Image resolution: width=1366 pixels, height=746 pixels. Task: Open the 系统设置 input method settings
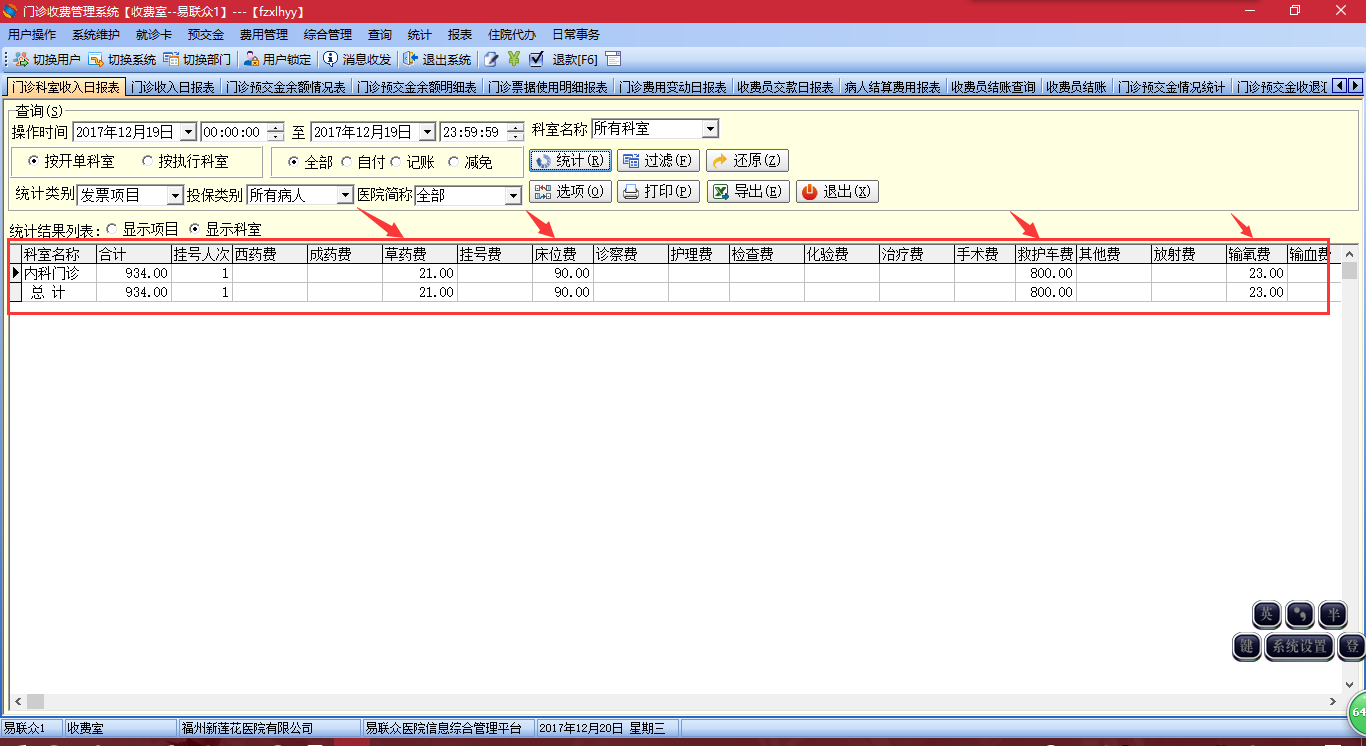pyautogui.click(x=1300, y=646)
